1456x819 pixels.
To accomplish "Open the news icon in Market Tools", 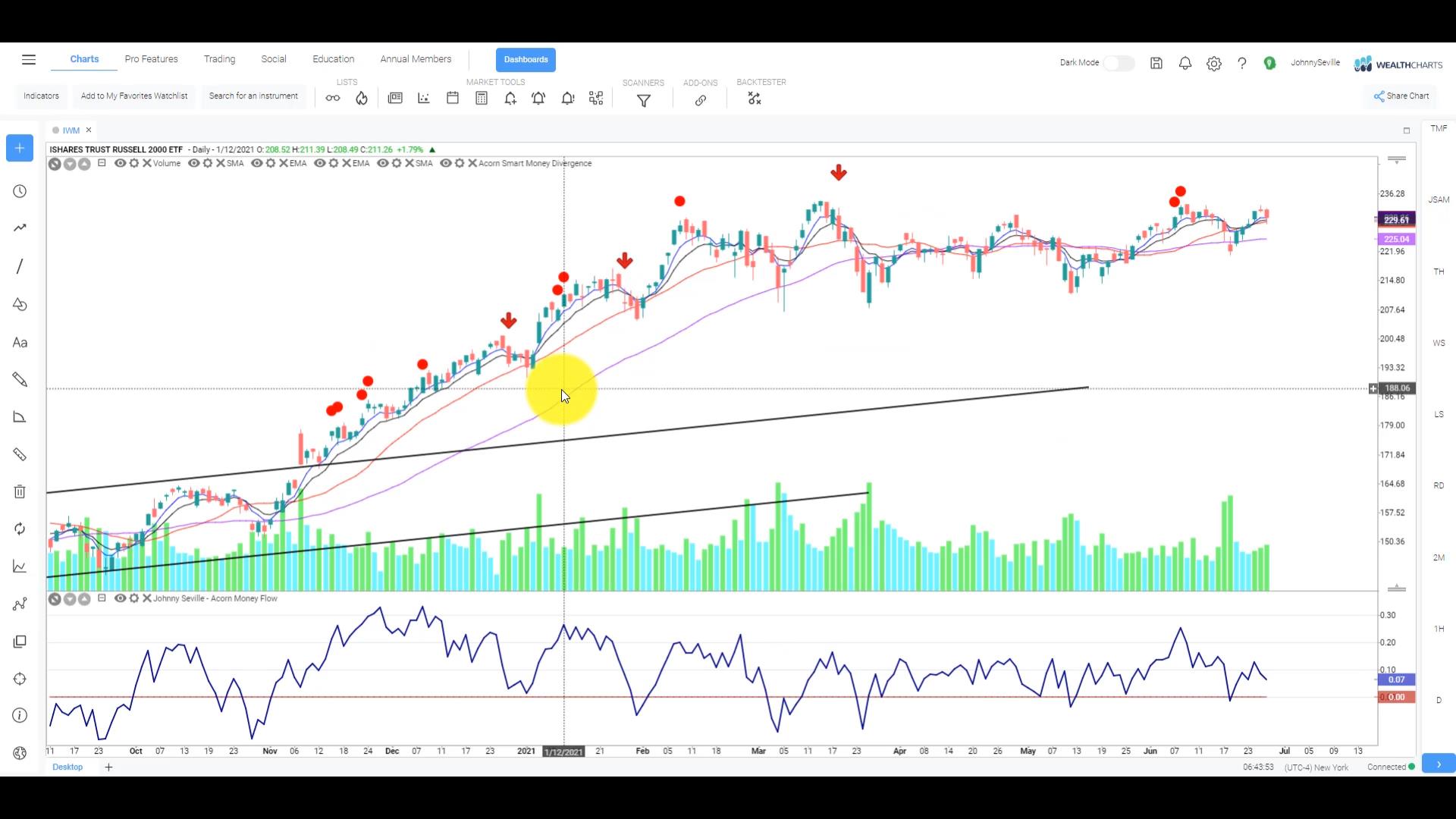I will click(395, 98).
